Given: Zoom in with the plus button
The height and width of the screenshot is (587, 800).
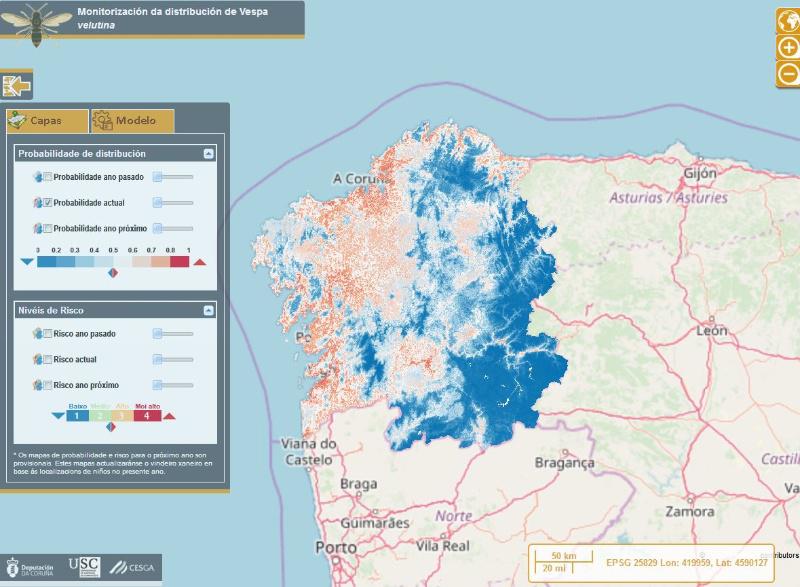Looking at the screenshot, I should coord(788,47).
